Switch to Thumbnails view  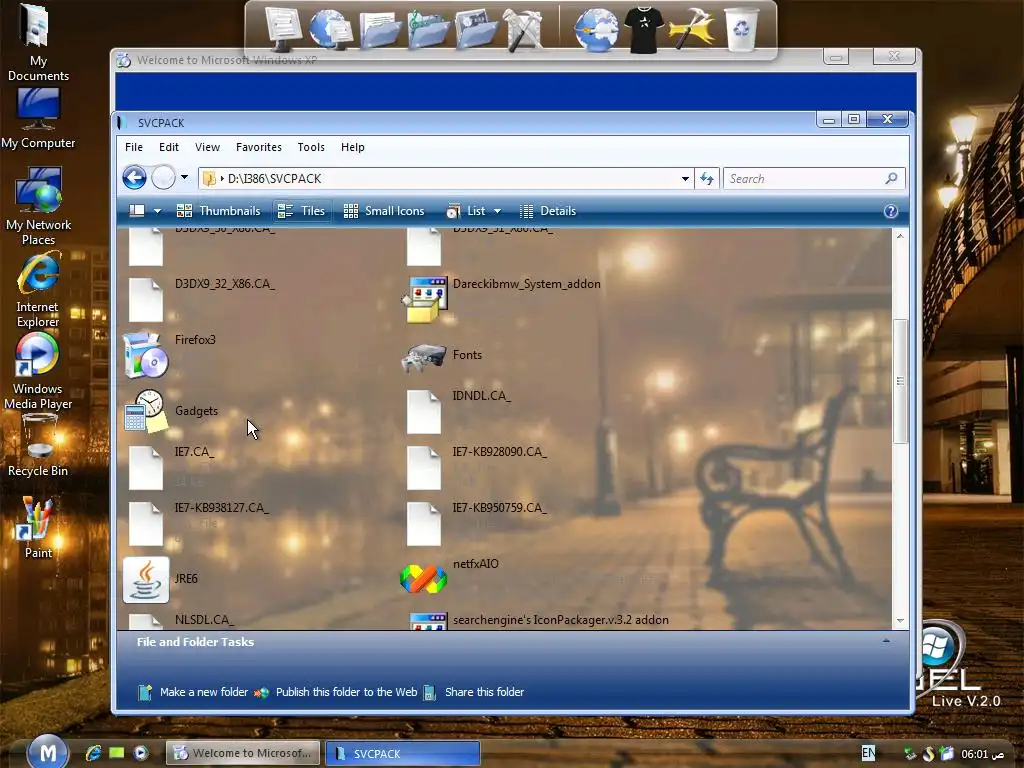pyautogui.click(x=219, y=211)
